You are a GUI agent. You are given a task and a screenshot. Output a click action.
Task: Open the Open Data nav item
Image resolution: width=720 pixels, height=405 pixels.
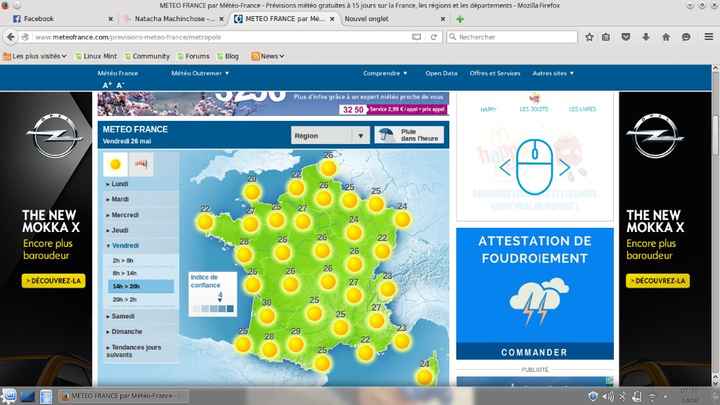click(x=441, y=73)
